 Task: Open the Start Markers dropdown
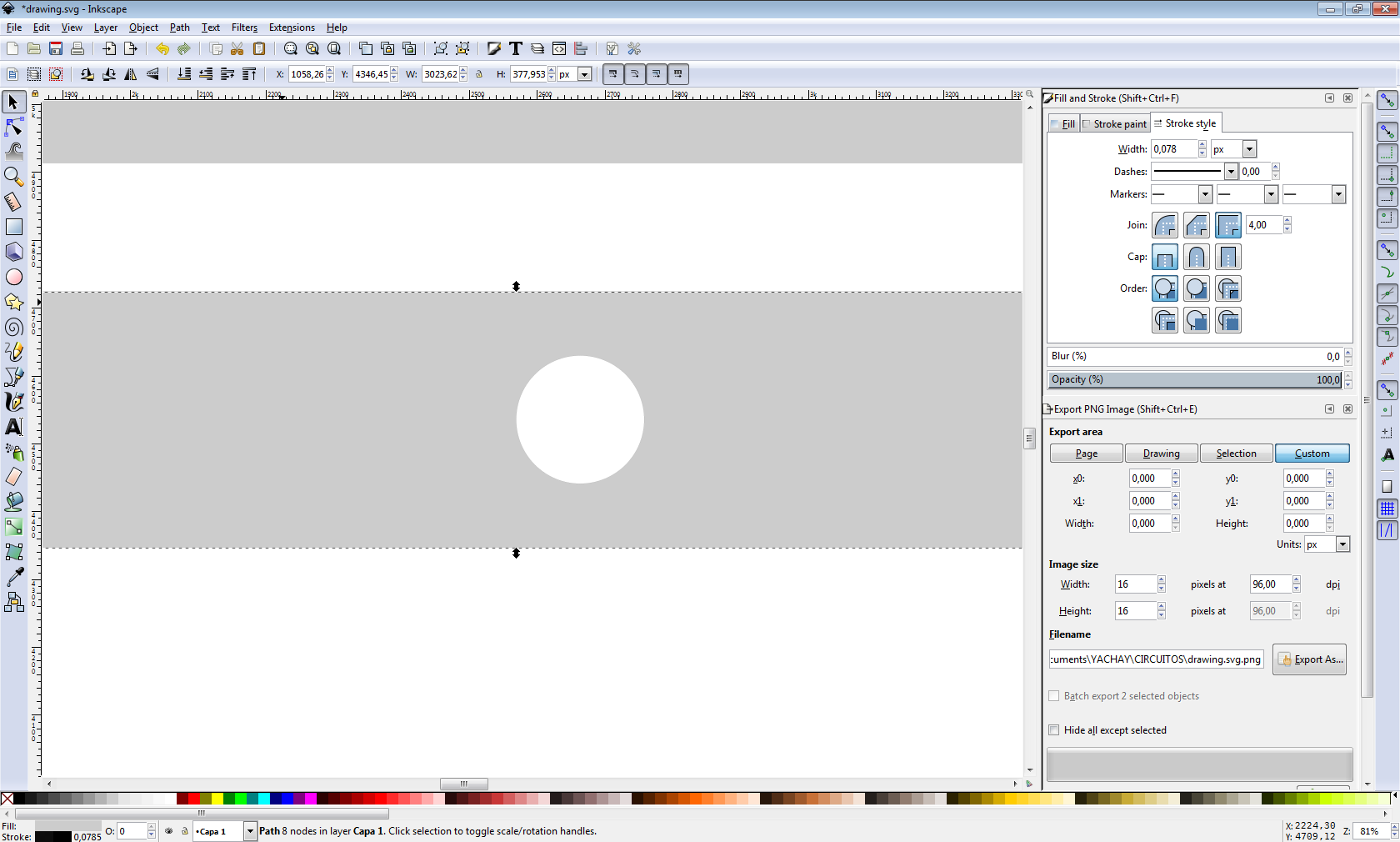point(1205,194)
